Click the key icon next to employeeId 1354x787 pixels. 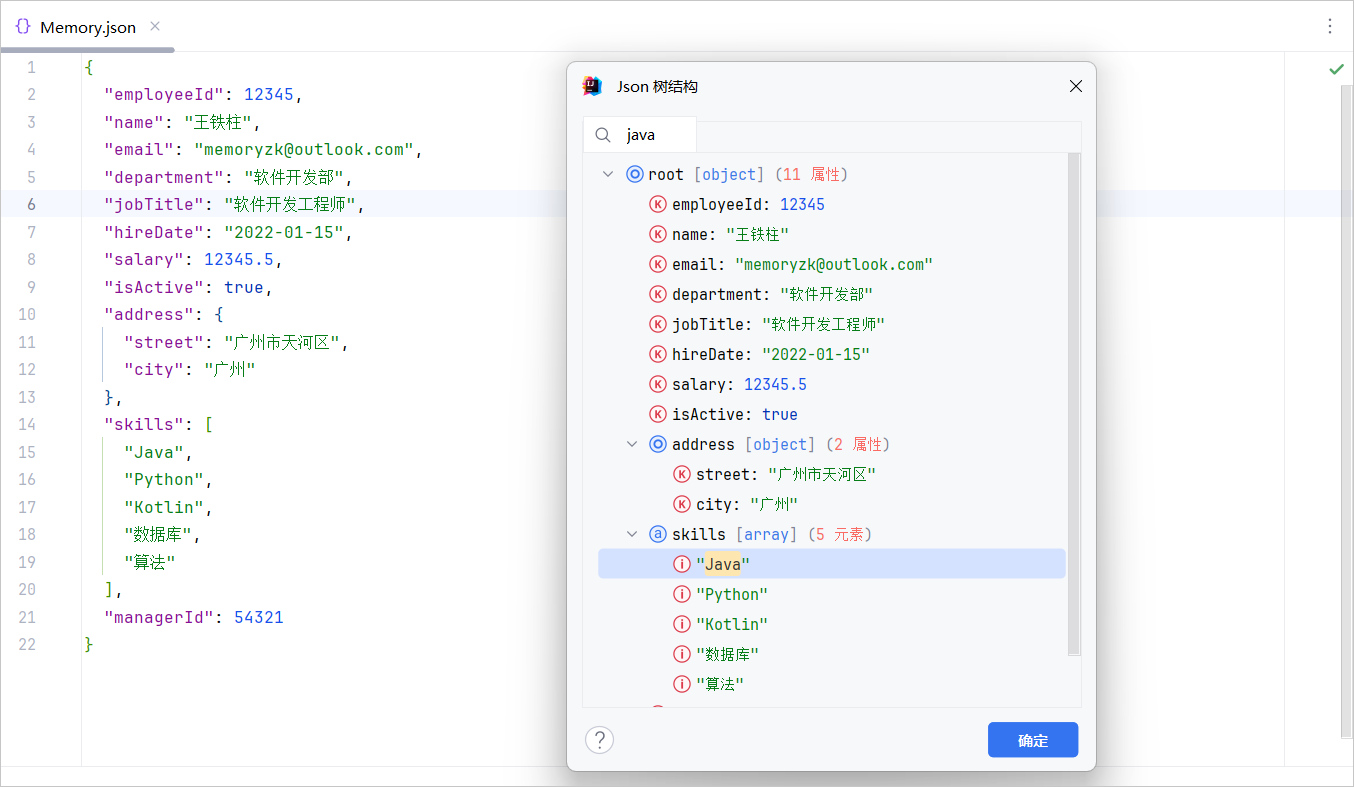point(657,203)
